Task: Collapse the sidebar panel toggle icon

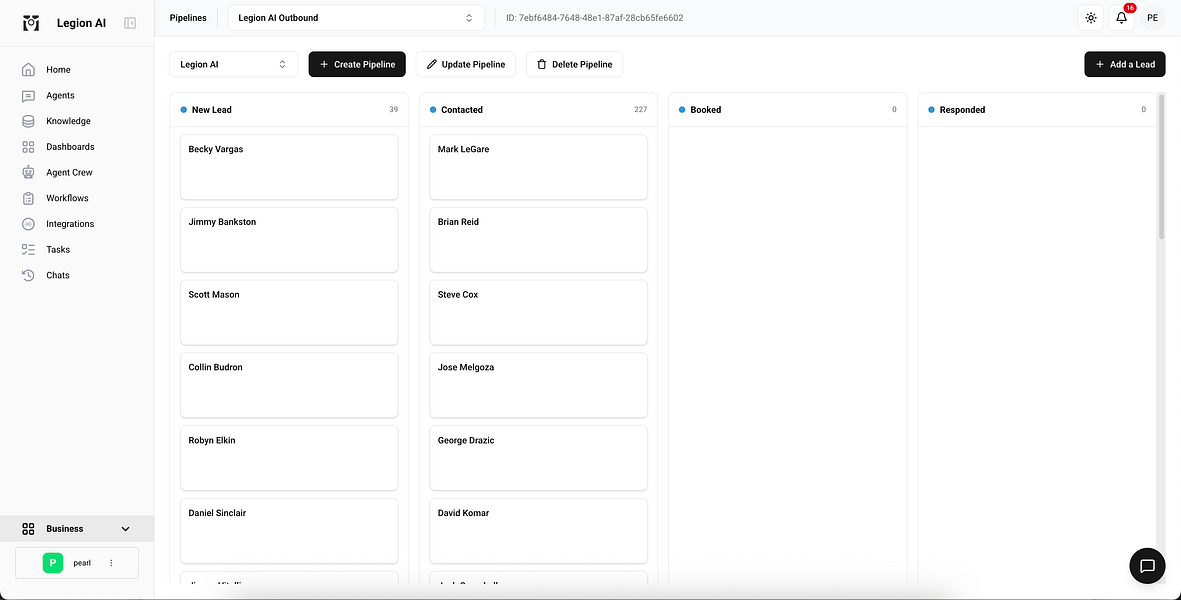Action: click(x=130, y=23)
